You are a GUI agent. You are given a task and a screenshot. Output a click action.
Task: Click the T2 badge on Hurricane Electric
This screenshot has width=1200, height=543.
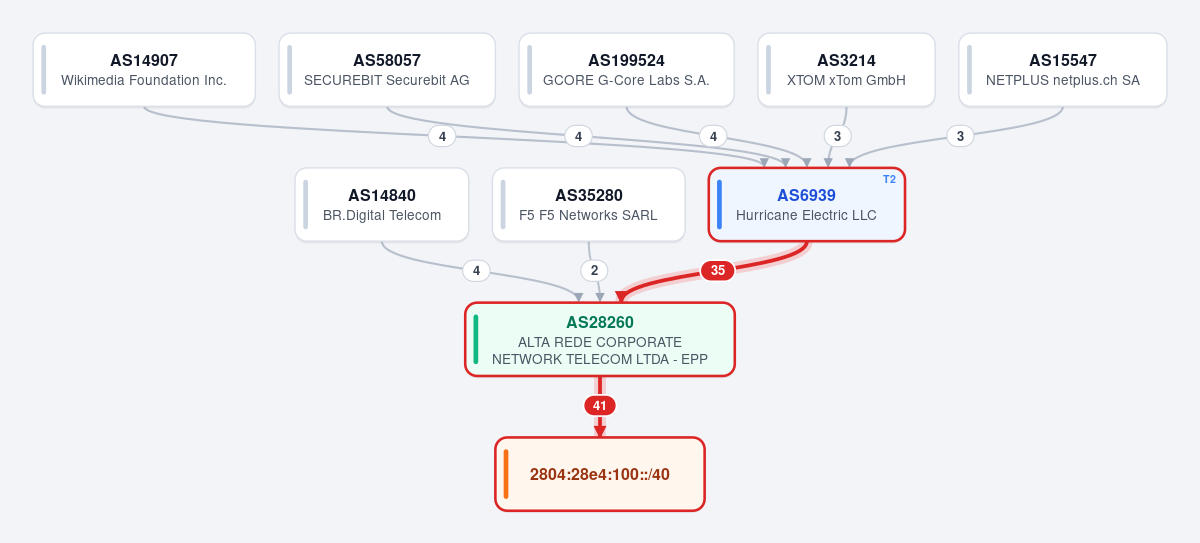[x=889, y=179]
